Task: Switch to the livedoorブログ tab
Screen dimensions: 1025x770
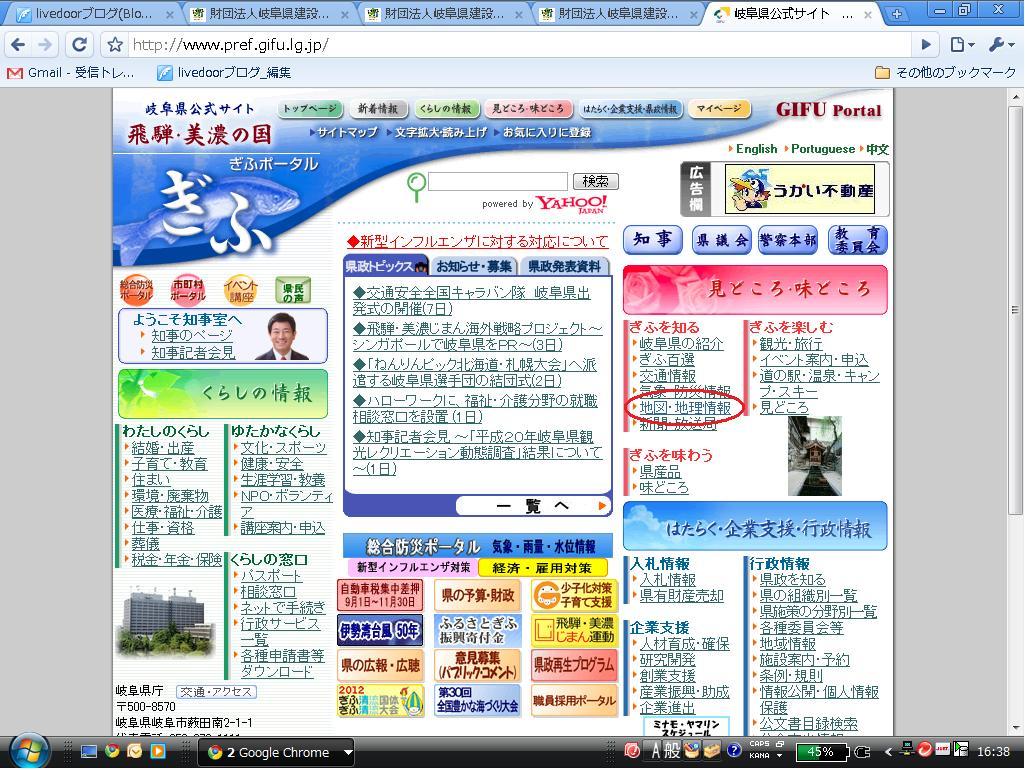Action: coord(93,14)
